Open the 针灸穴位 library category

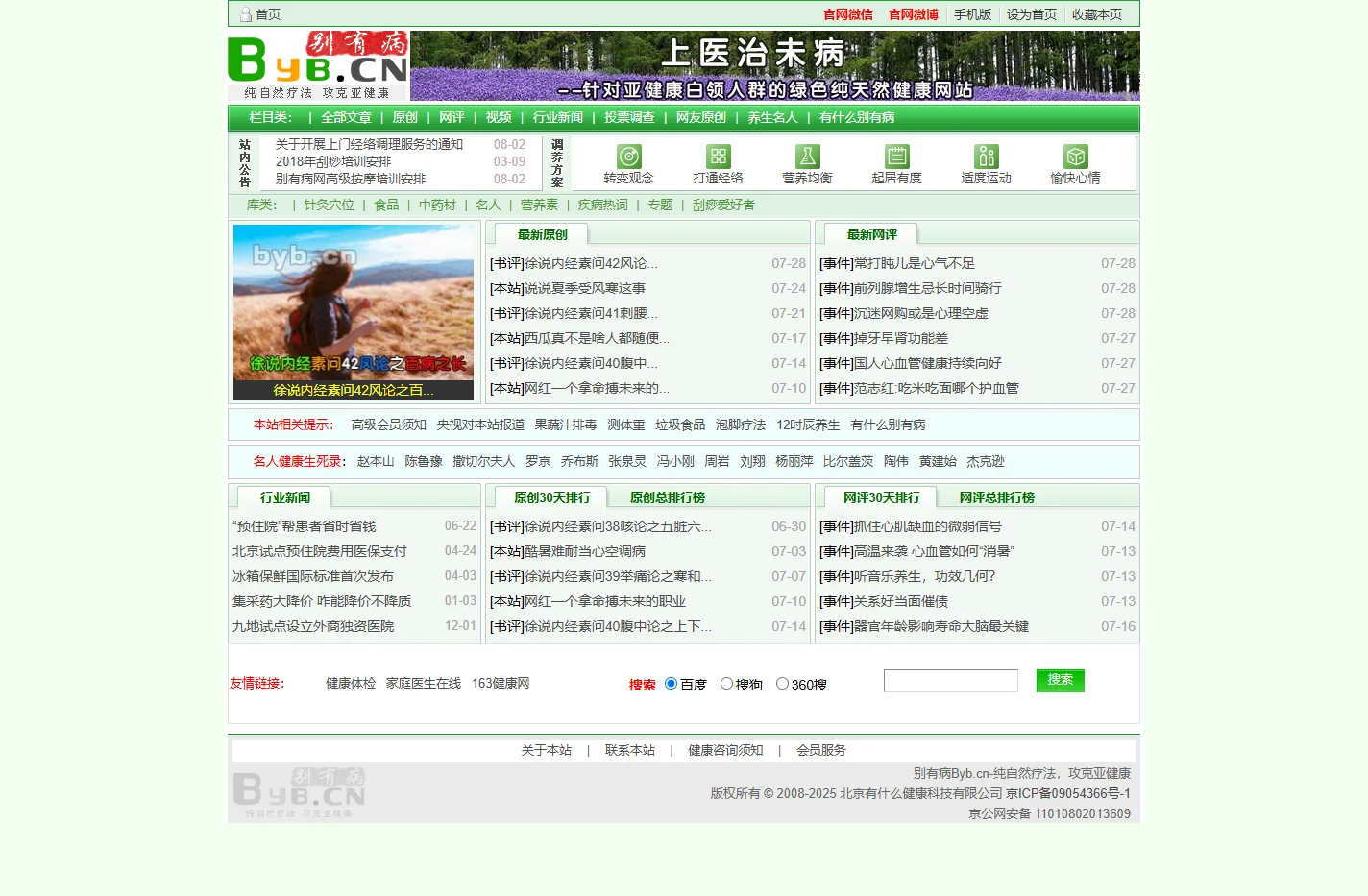click(x=329, y=205)
